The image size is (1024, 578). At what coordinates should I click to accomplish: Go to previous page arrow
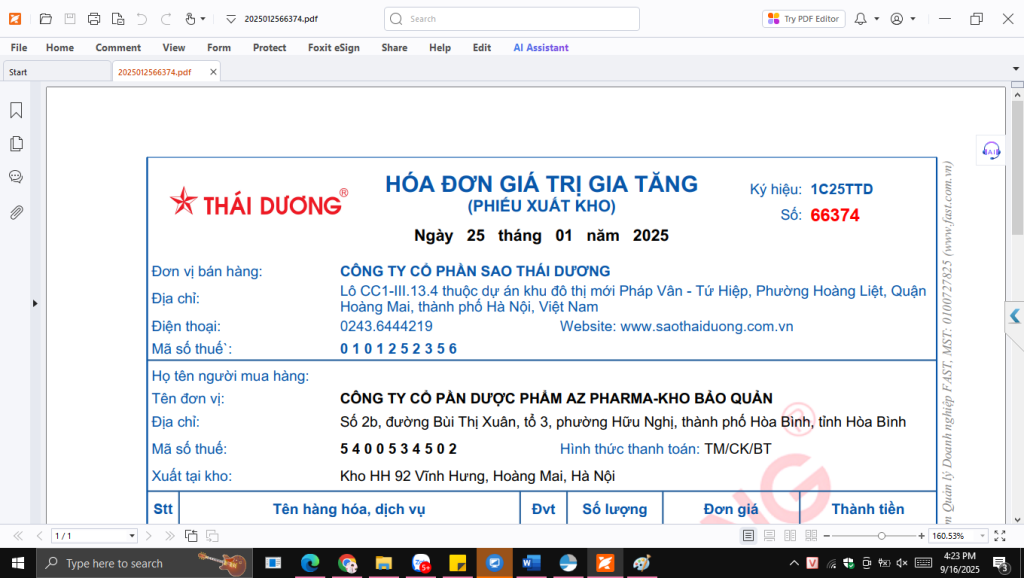[39, 536]
